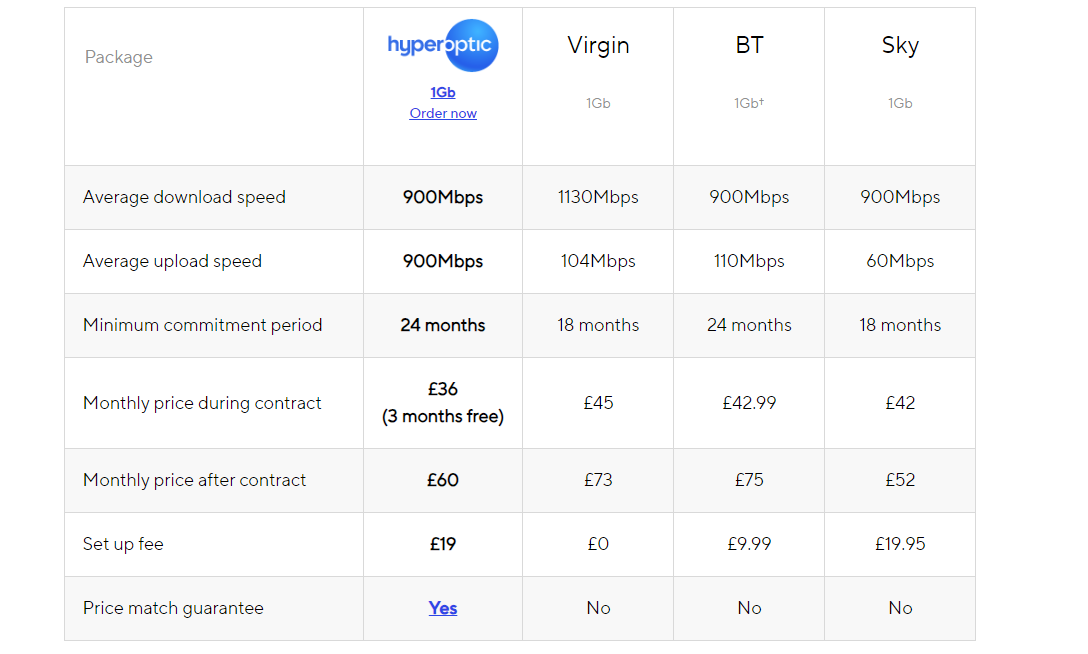Image resolution: width=1088 pixels, height=654 pixels.
Task: Click Sky's 60Mbps upload speed cell
Action: [x=900, y=261]
